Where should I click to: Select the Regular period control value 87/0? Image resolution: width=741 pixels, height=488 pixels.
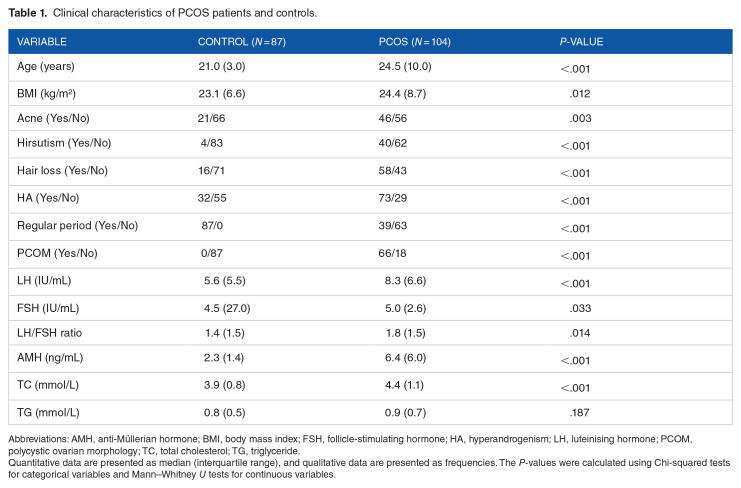tap(212, 222)
